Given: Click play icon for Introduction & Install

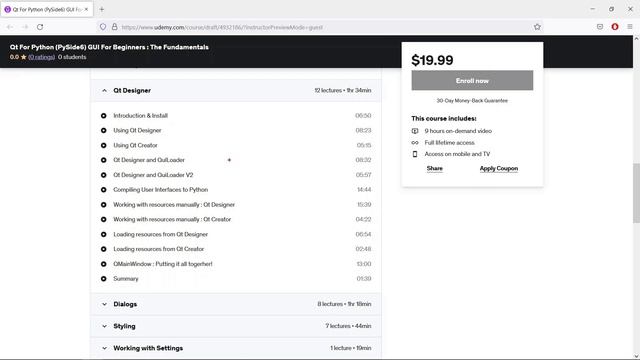Looking at the screenshot, I should click(104, 116).
